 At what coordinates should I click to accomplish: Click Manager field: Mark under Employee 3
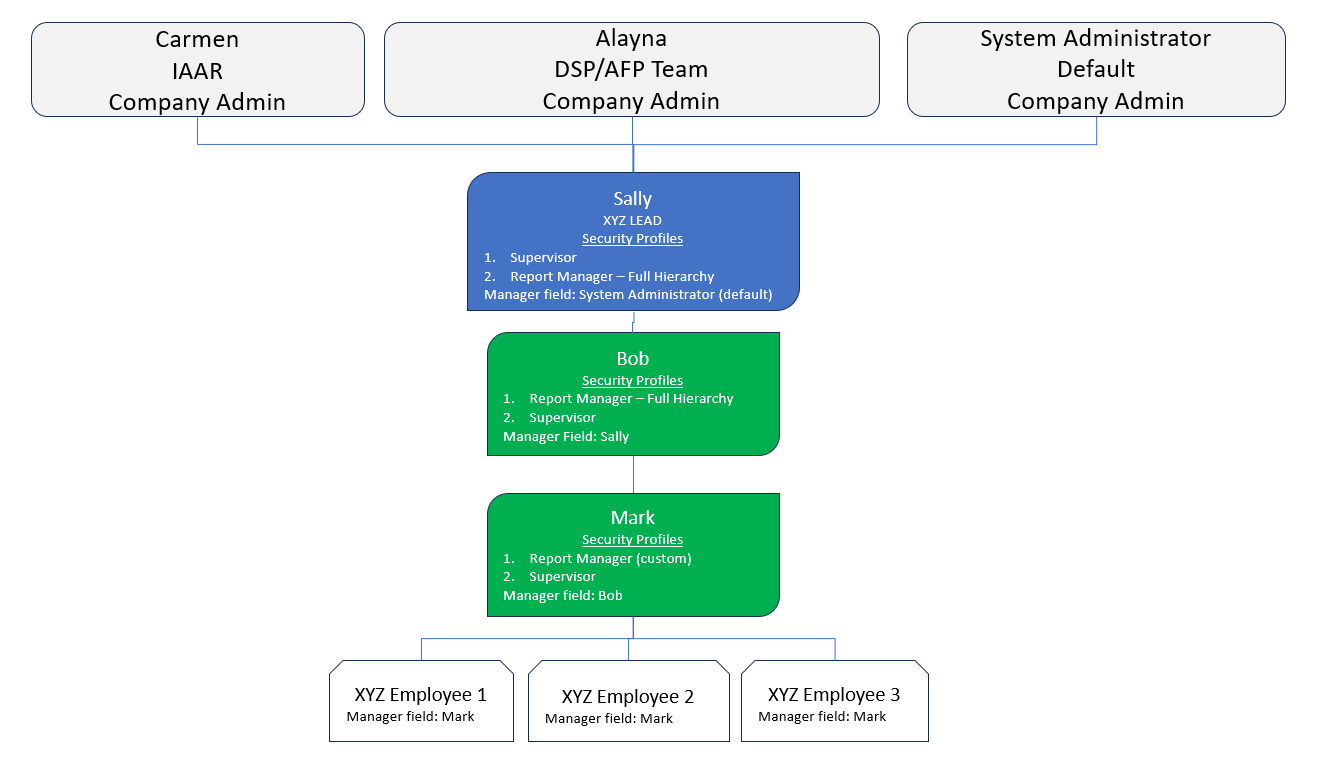822,716
